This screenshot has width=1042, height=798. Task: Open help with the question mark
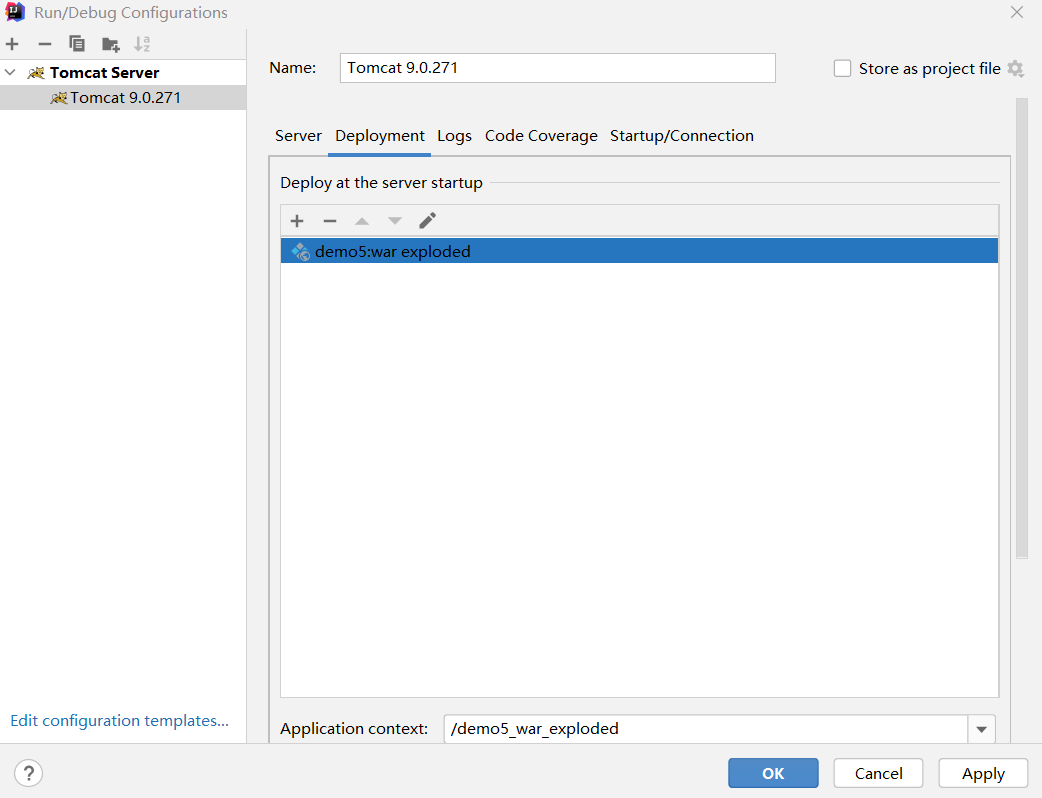point(29,773)
